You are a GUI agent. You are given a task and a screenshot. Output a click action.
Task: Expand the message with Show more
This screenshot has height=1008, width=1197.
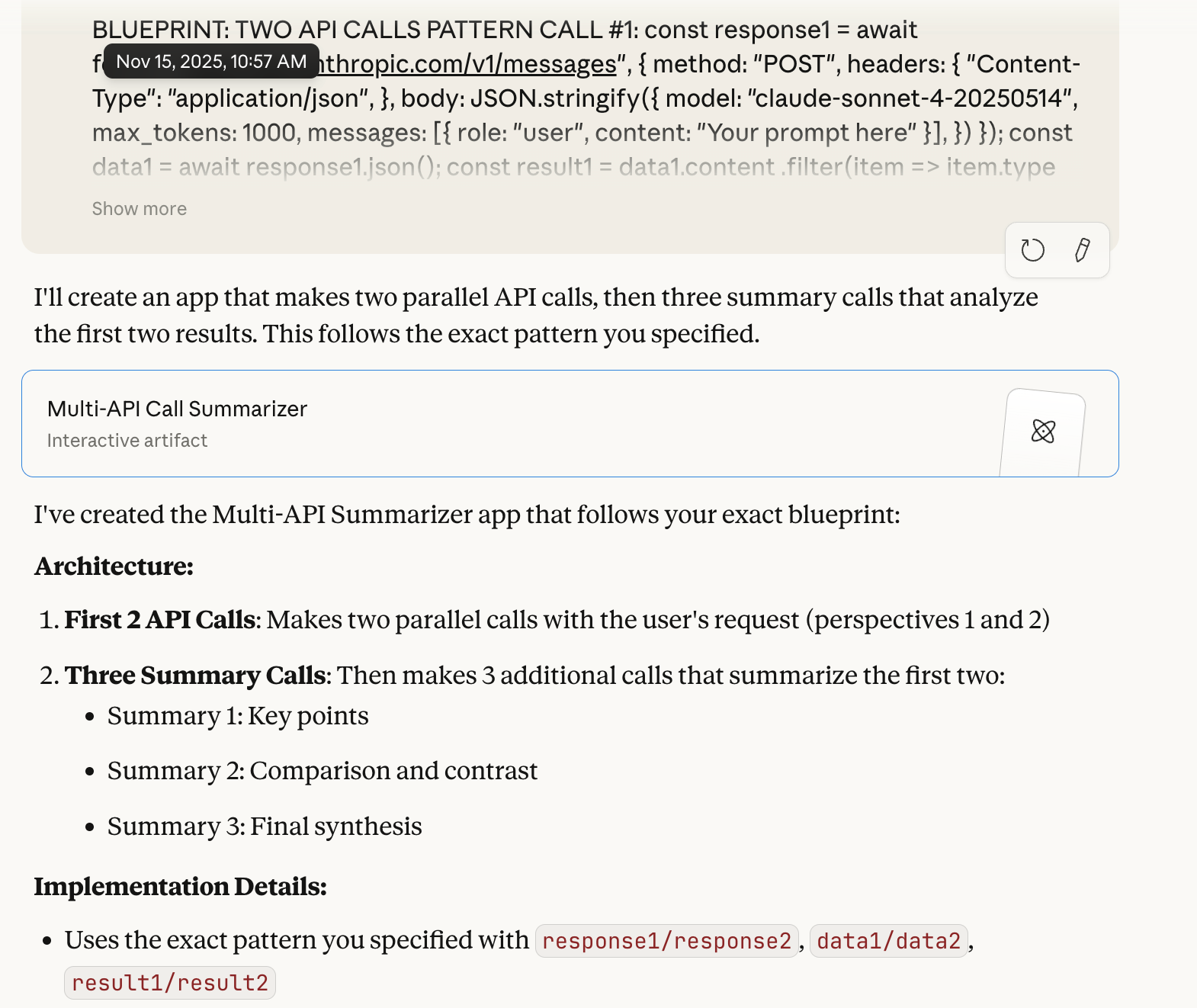click(140, 209)
